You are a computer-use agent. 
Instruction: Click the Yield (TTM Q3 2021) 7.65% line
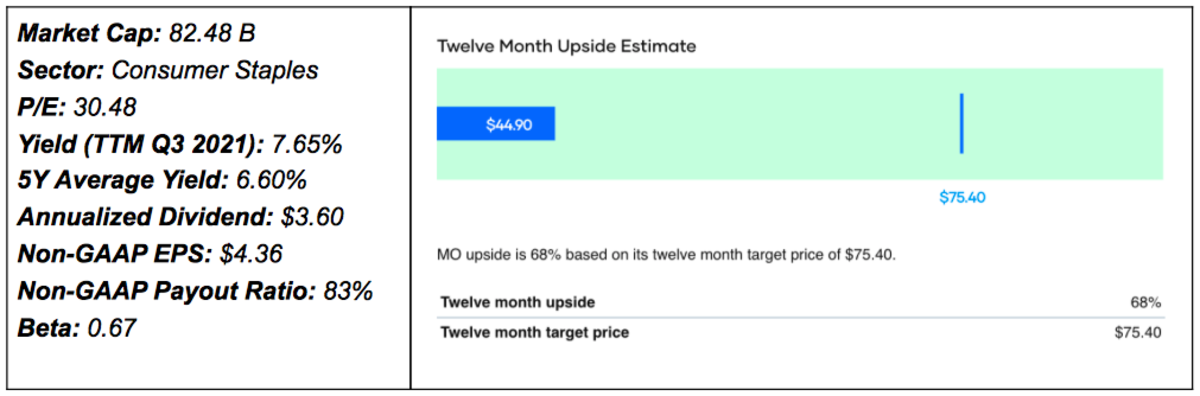(180, 144)
